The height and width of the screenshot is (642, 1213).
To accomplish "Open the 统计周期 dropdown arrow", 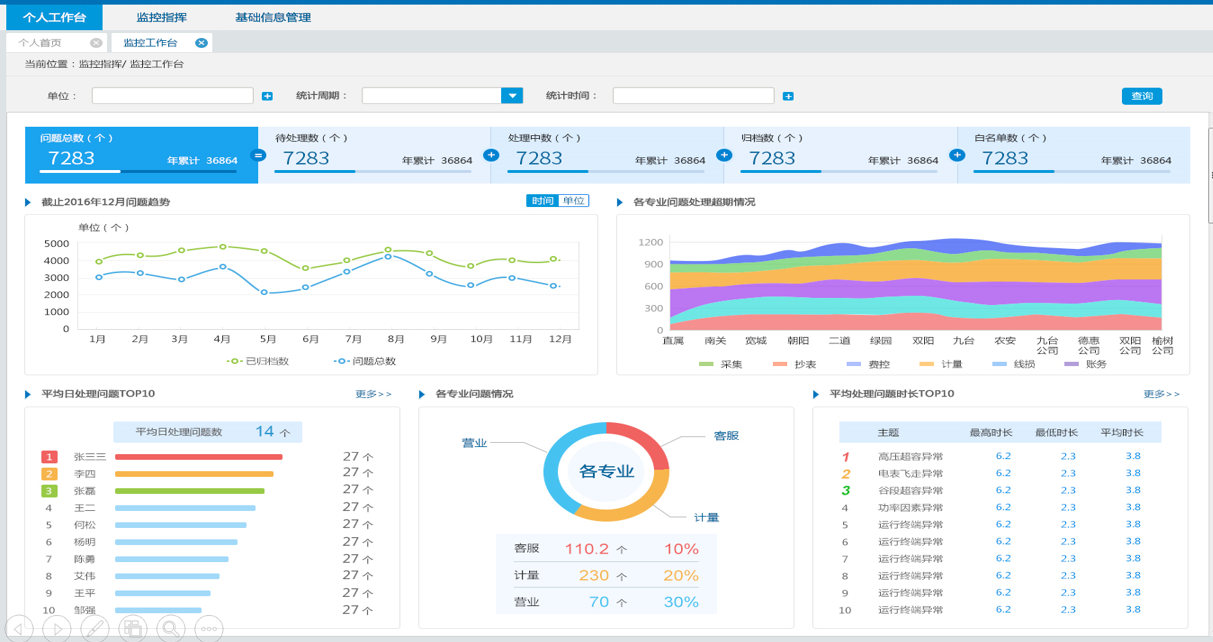I will pos(512,96).
